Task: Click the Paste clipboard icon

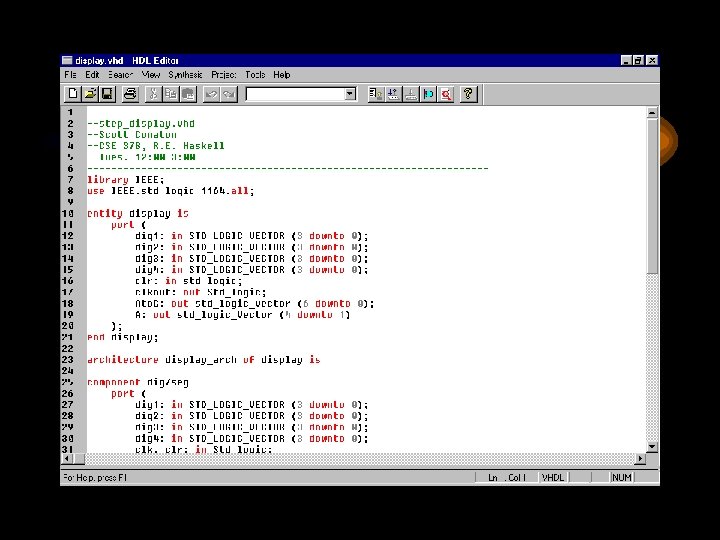Action: (x=188, y=94)
